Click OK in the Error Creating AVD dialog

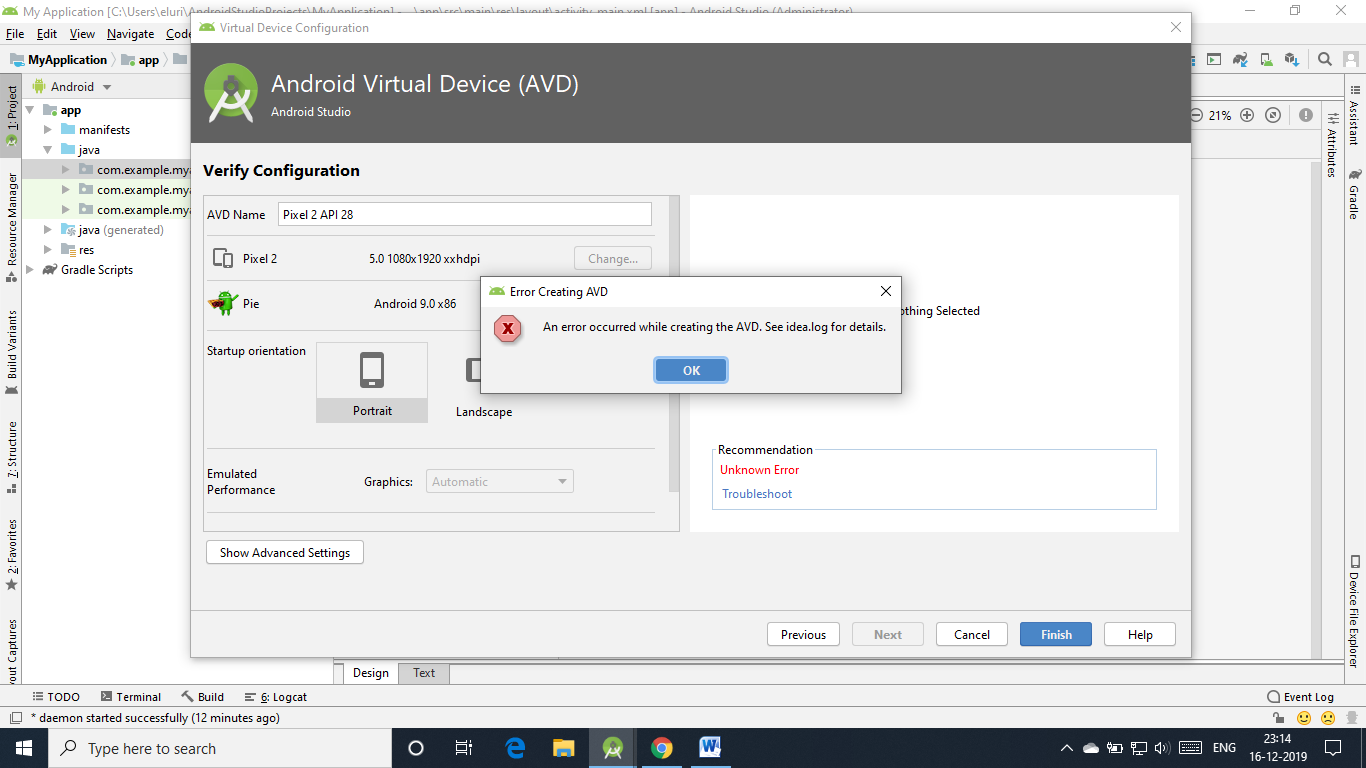pos(691,370)
